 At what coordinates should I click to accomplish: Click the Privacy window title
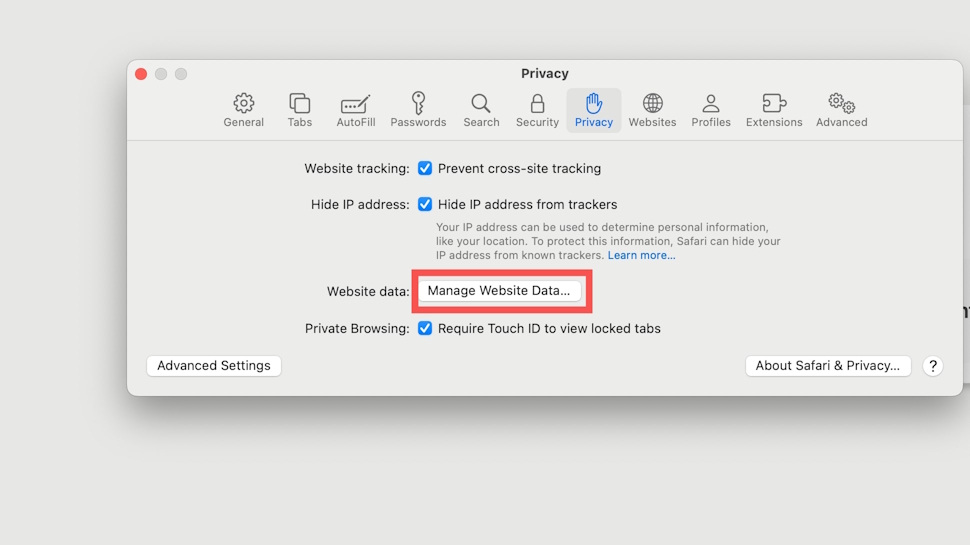pos(544,74)
